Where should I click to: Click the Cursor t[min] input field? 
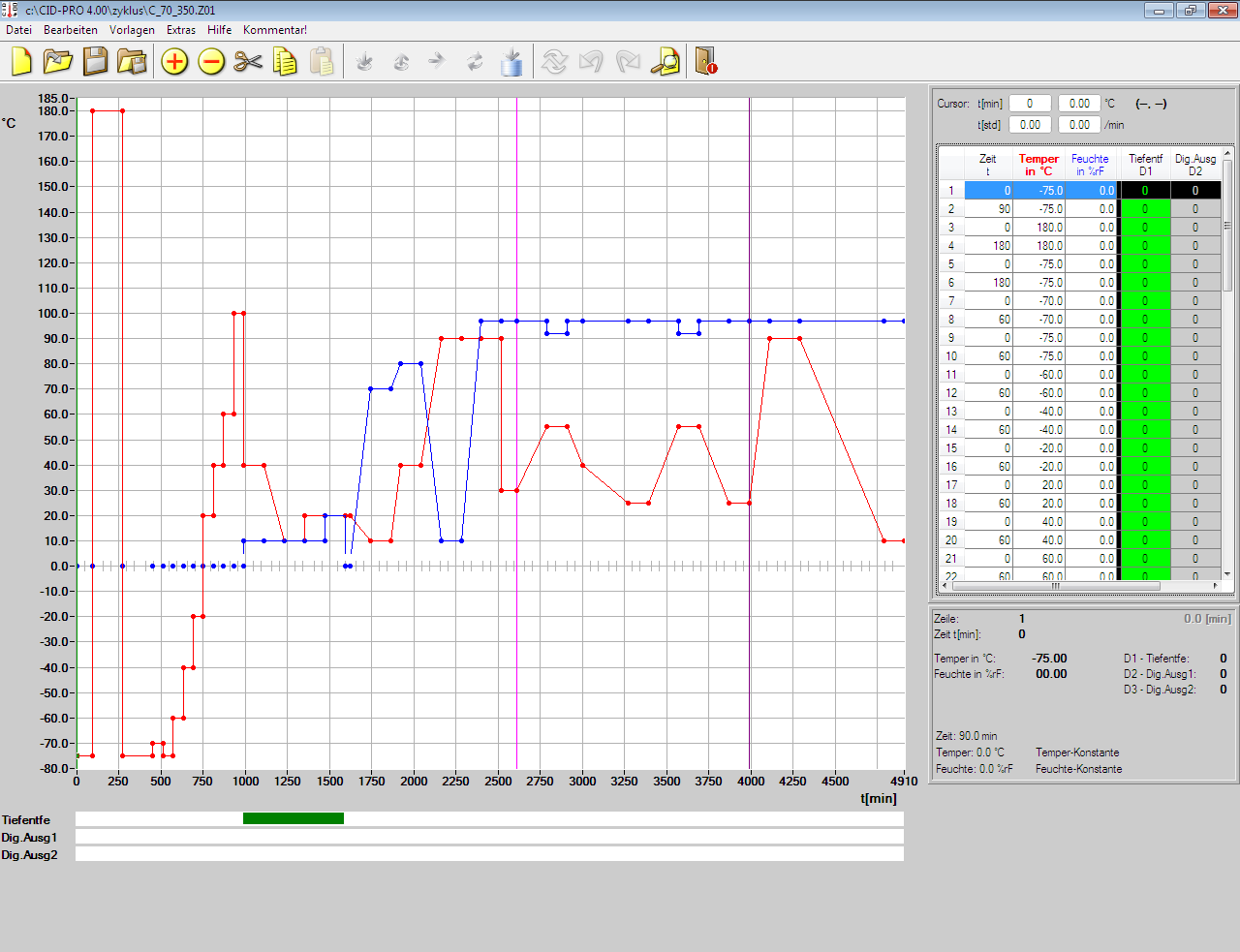[x=1030, y=104]
